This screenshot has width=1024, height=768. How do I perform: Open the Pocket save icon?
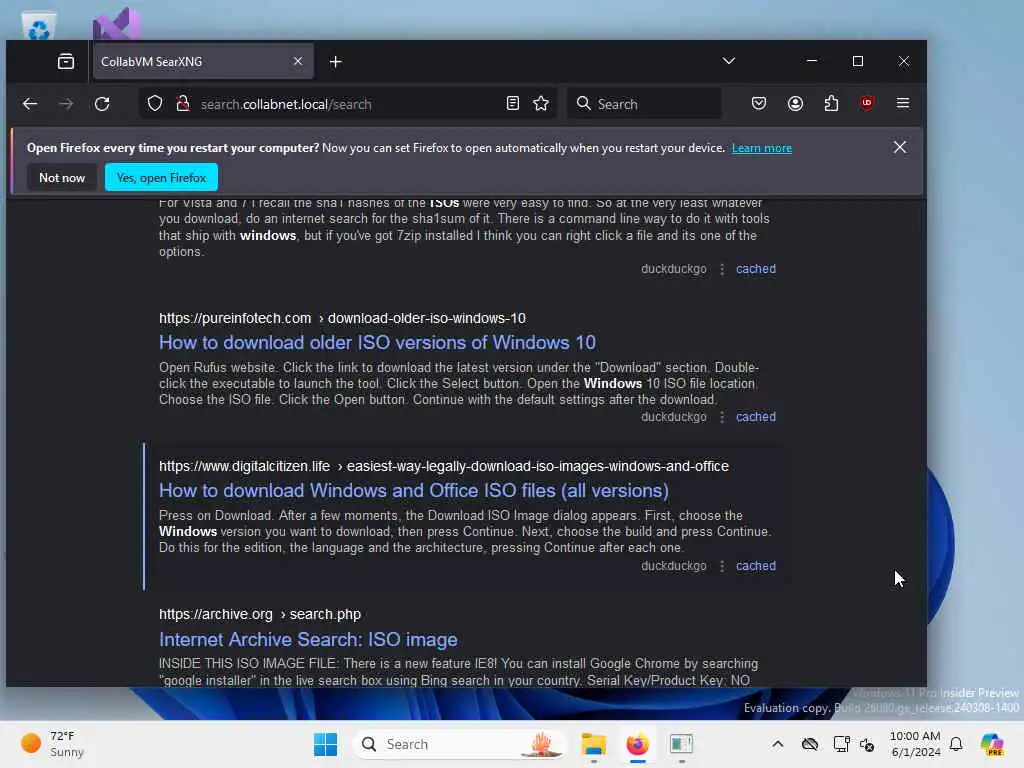759,103
